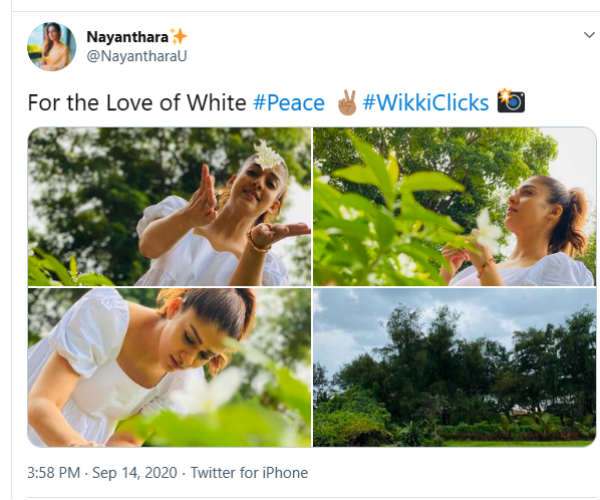
Task: Open Nayanthara's profile avatar picture
Action: pos(51,47)
